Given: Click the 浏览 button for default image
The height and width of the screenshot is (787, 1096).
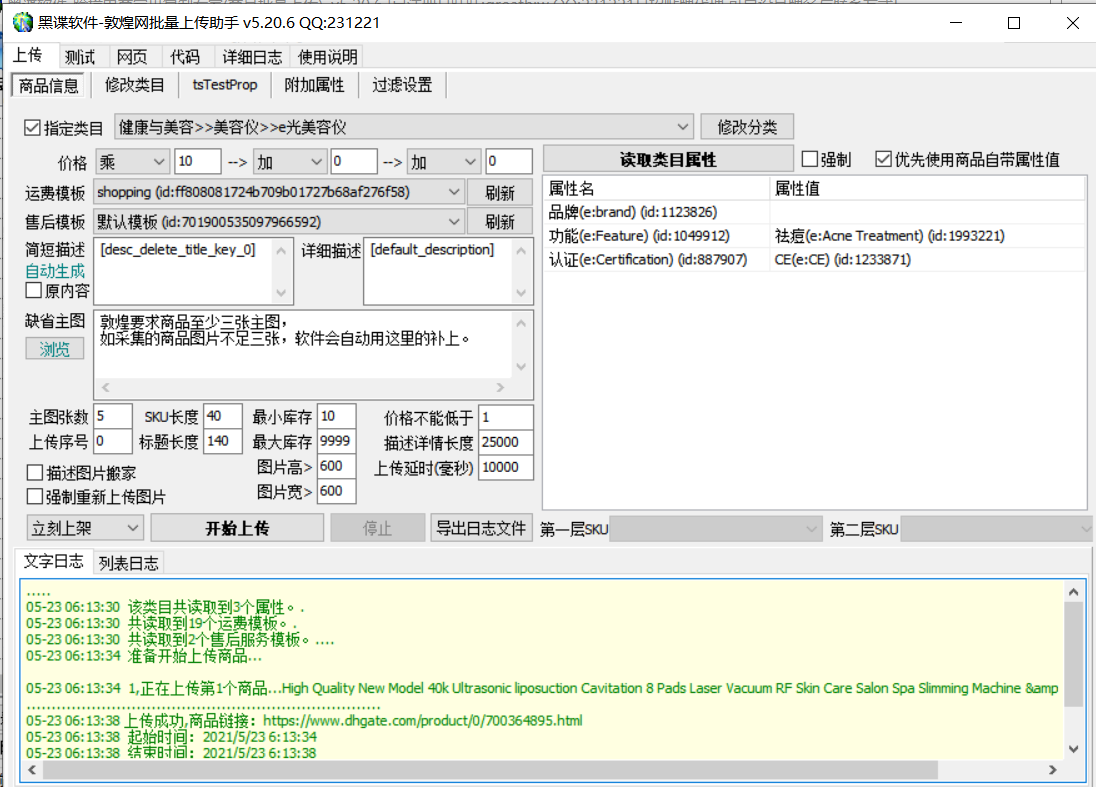Looking at the screenshot, I should click(x=55, y=349).
